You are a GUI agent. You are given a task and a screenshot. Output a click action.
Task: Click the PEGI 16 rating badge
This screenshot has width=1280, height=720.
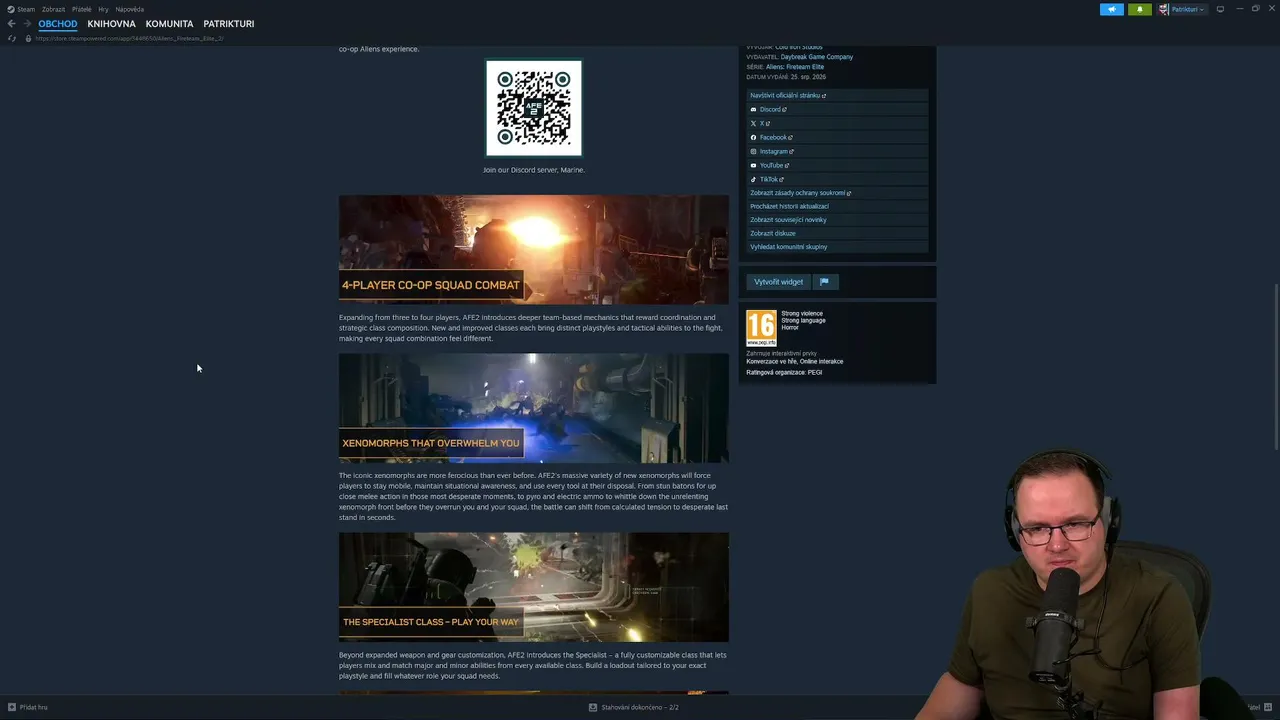[761, 328]
